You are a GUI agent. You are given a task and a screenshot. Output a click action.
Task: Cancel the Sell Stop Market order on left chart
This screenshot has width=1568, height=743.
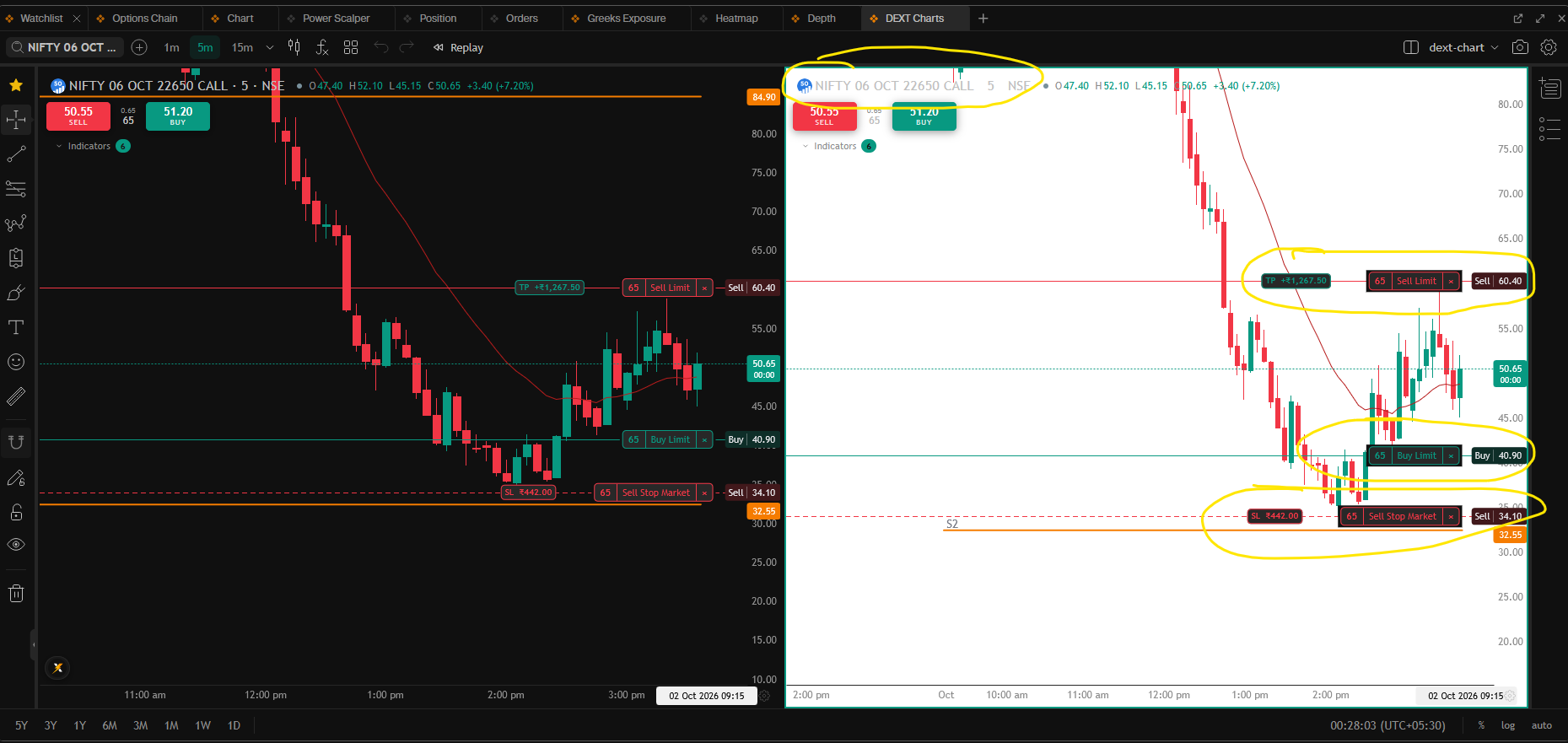pyautogui.click(x=704, y=493)
